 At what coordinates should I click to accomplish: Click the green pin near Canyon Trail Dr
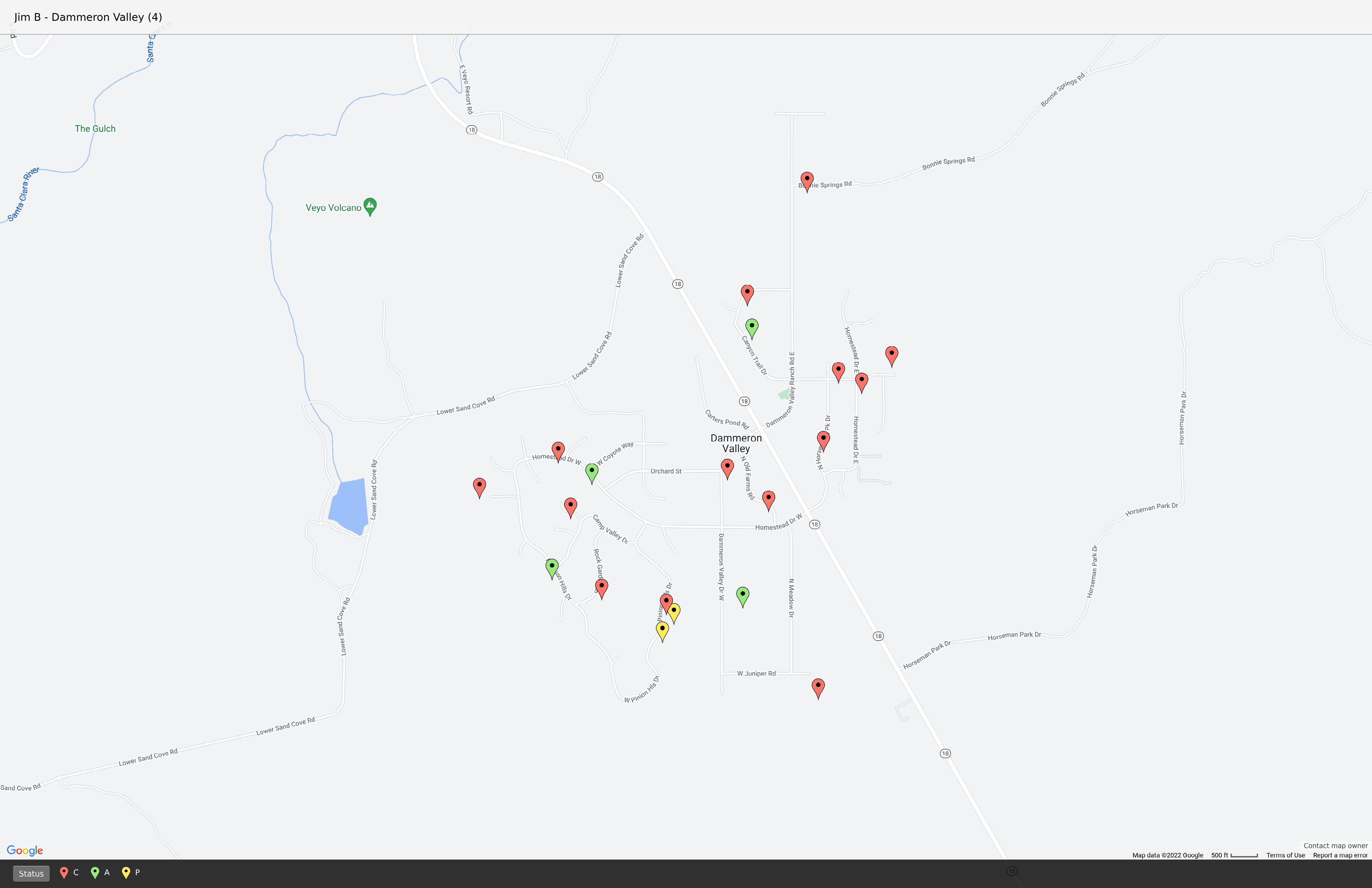point(751,328)
